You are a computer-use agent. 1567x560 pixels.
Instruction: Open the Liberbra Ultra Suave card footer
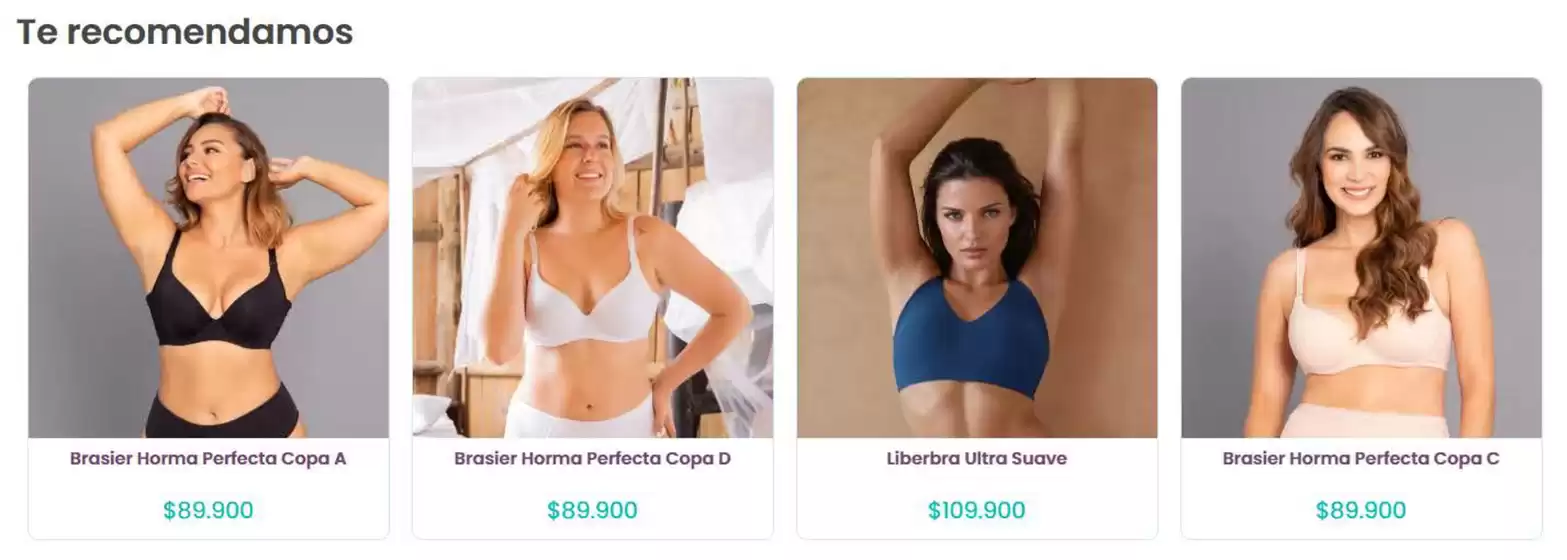click(x=977, y=488)
